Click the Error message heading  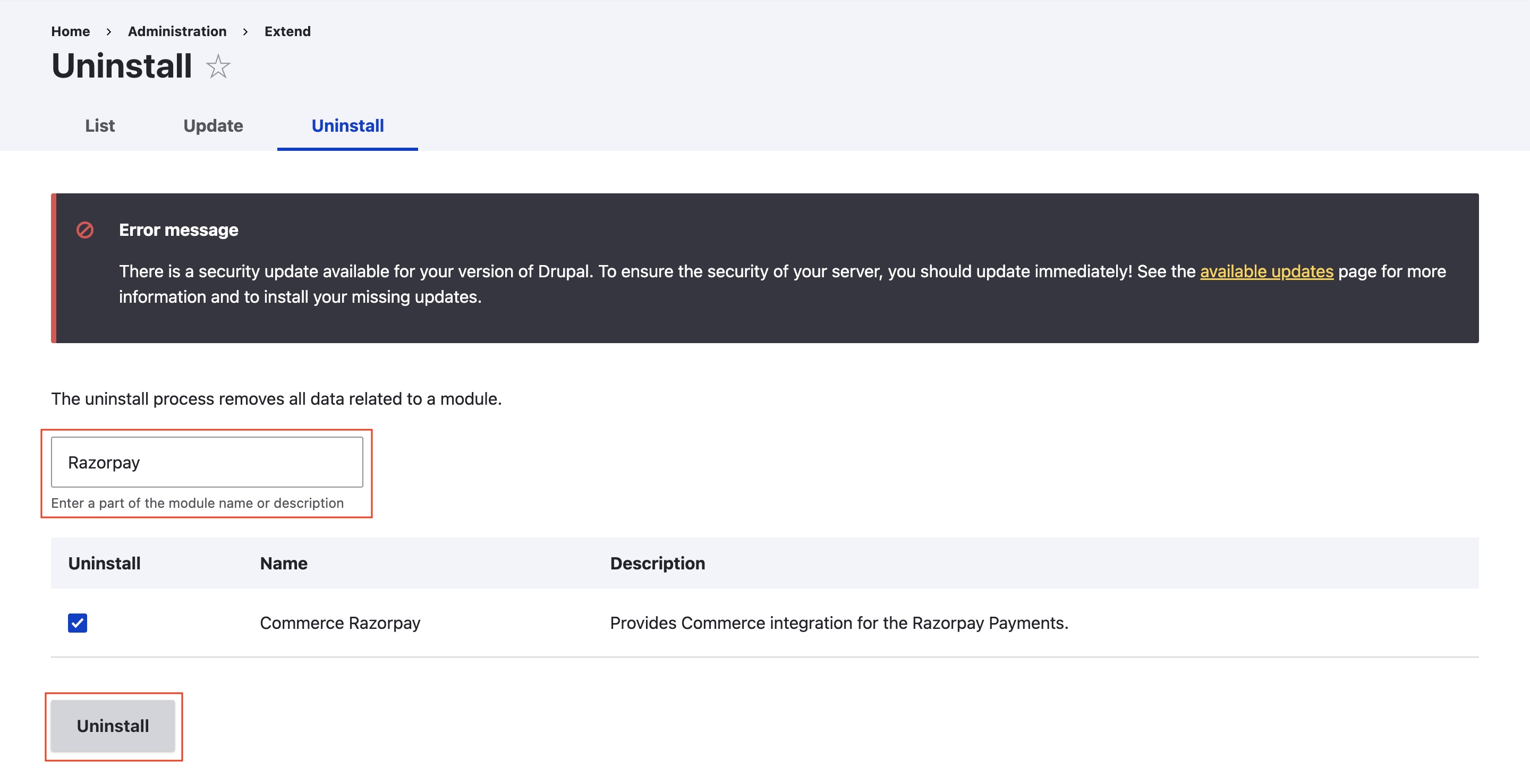(178, 230)
